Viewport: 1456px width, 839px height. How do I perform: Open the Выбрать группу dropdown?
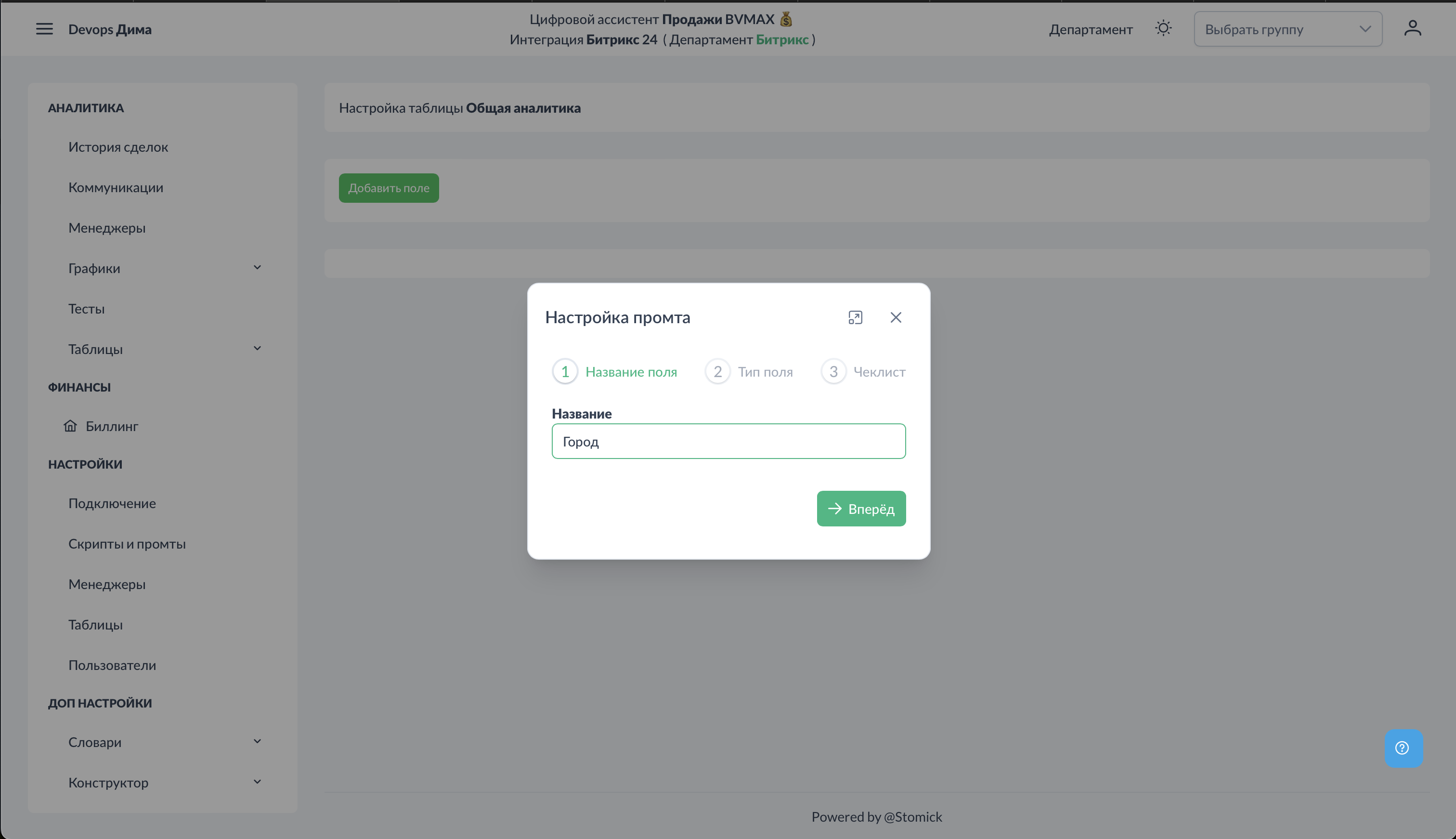pyautogui.click(x=1287, y=29)
